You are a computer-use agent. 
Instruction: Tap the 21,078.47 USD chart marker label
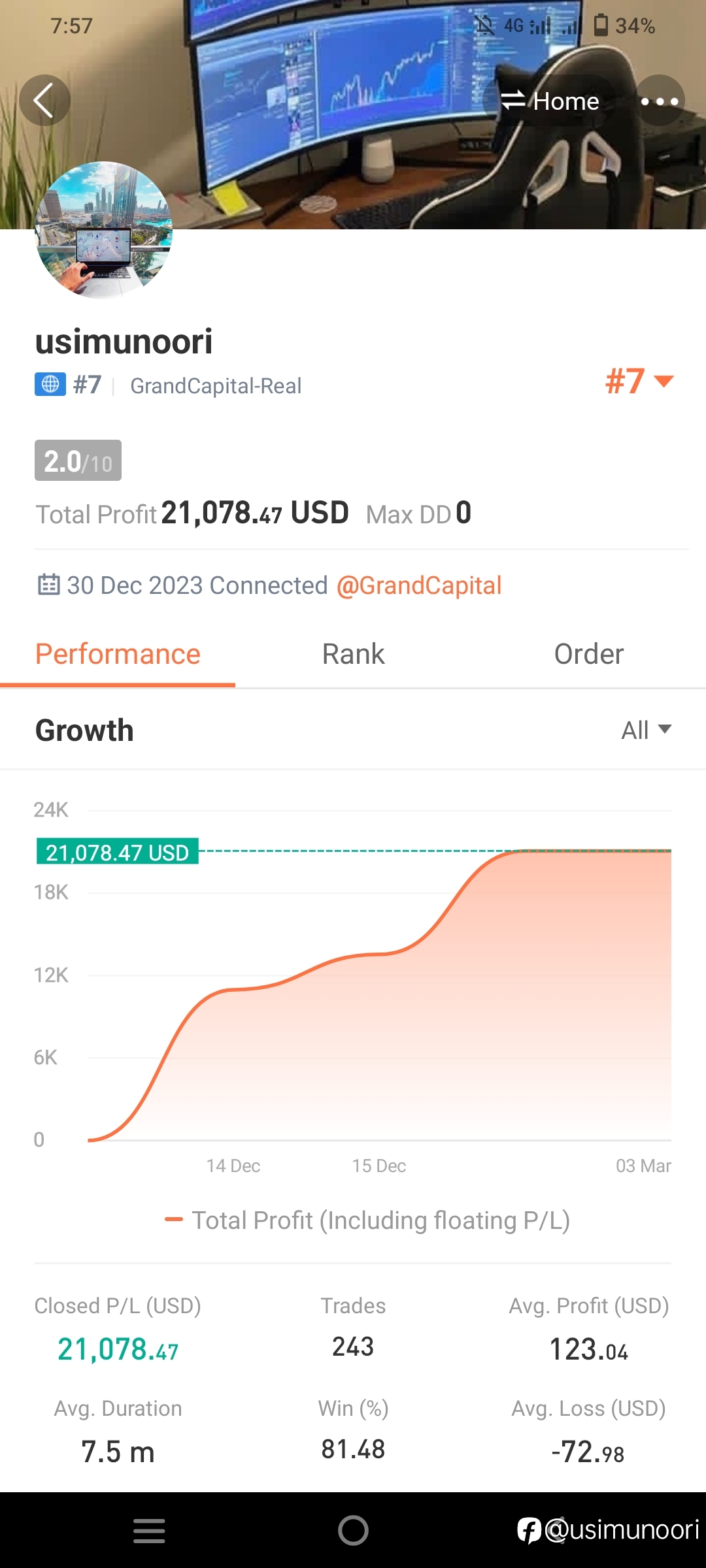[x=118, y=852]
